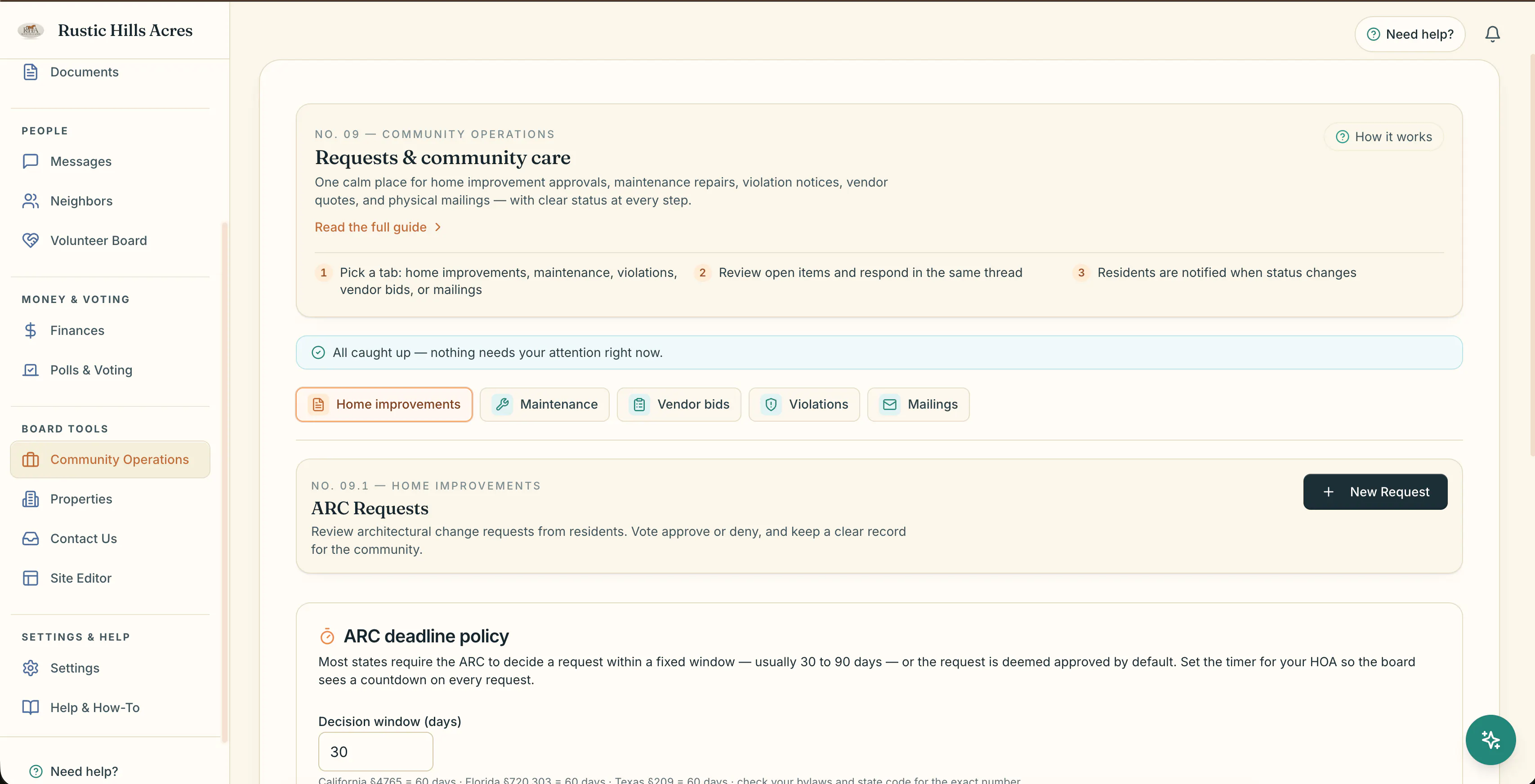Click the Volunteer Board heart icon

pos(31,241)
